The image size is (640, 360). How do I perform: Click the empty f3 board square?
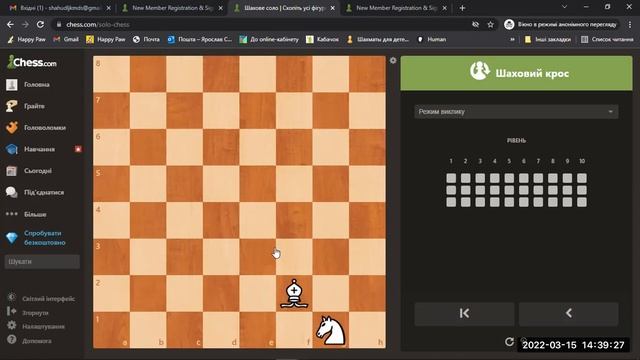tap(294, 257)
